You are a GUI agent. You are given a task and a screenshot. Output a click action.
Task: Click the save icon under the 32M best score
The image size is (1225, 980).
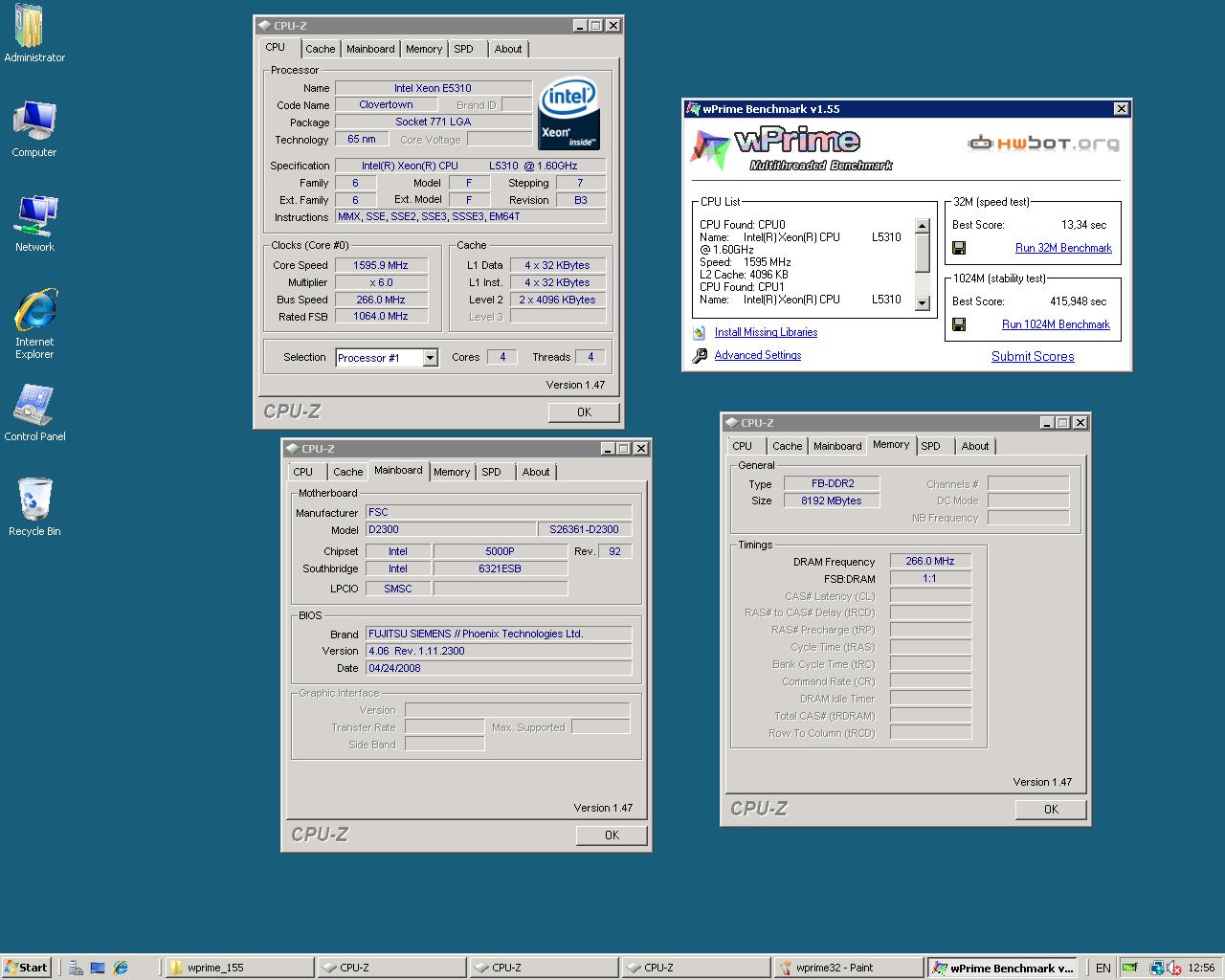(959, 248)
